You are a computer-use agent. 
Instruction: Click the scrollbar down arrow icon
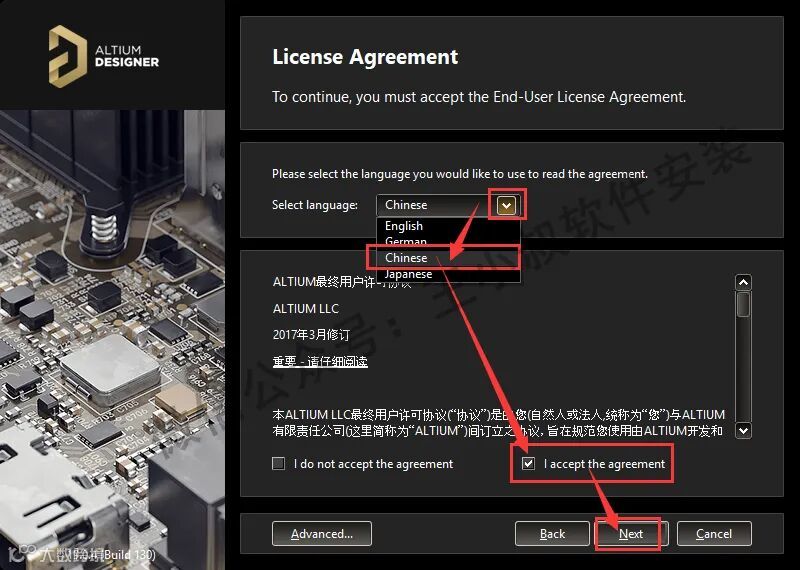(x=743, y=430)
